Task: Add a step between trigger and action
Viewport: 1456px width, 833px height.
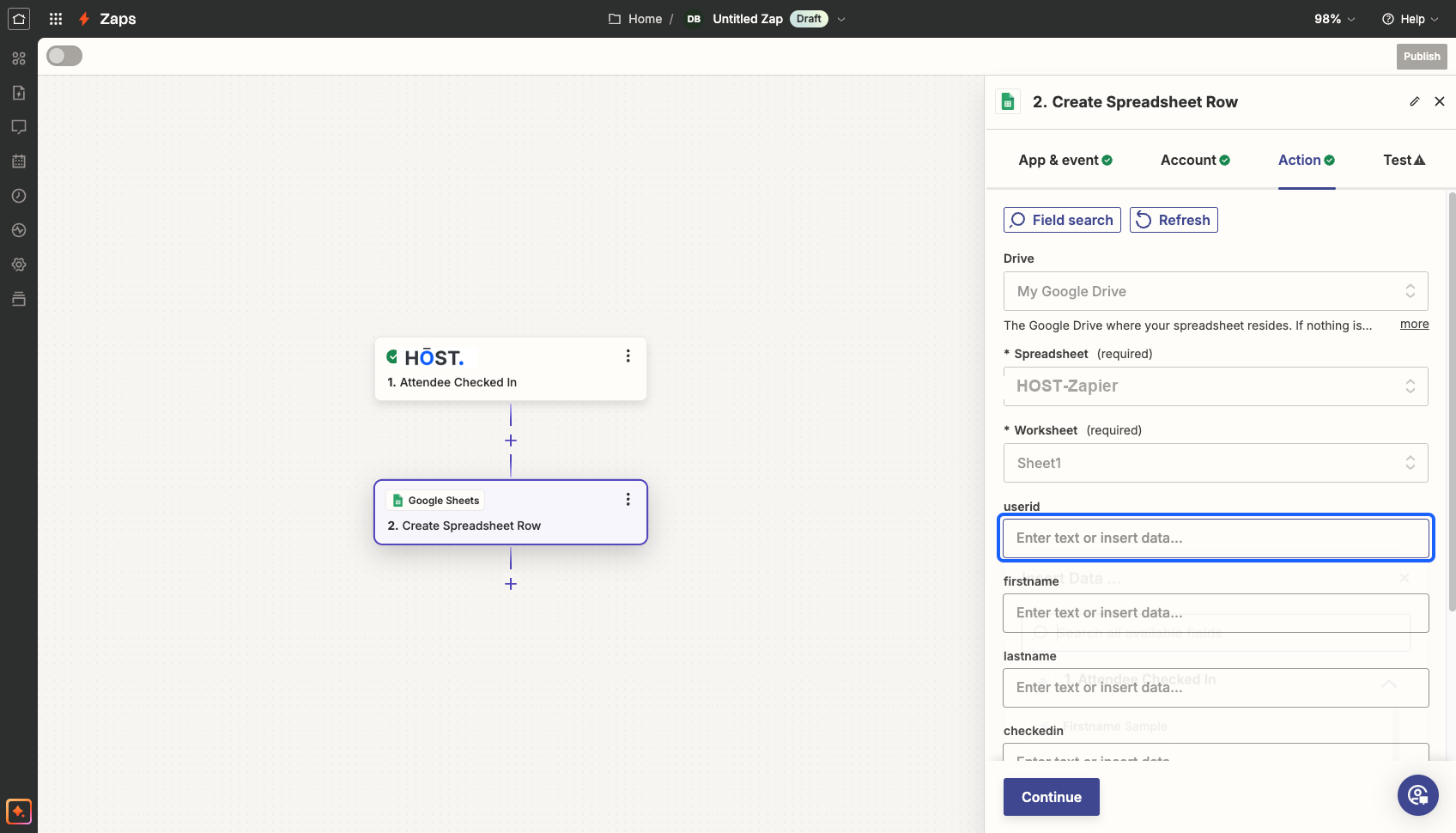Action: tap(511, 441)
